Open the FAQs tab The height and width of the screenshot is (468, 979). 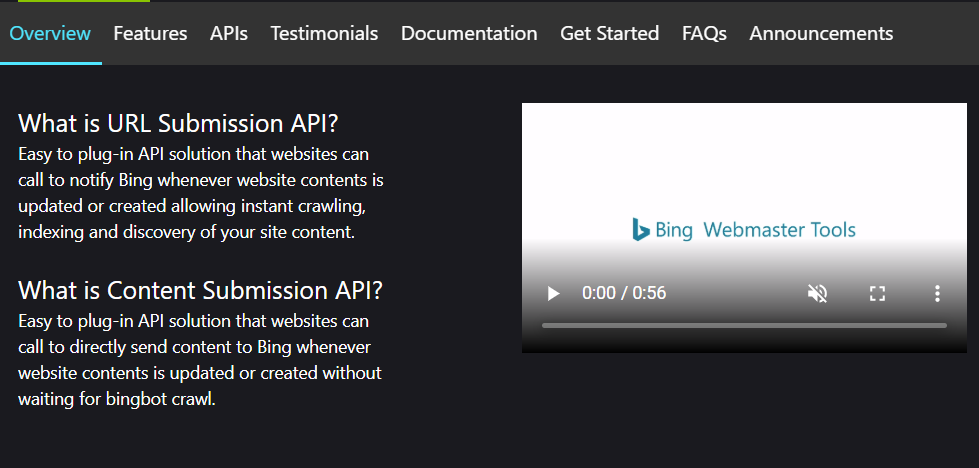tap(704, 33)
